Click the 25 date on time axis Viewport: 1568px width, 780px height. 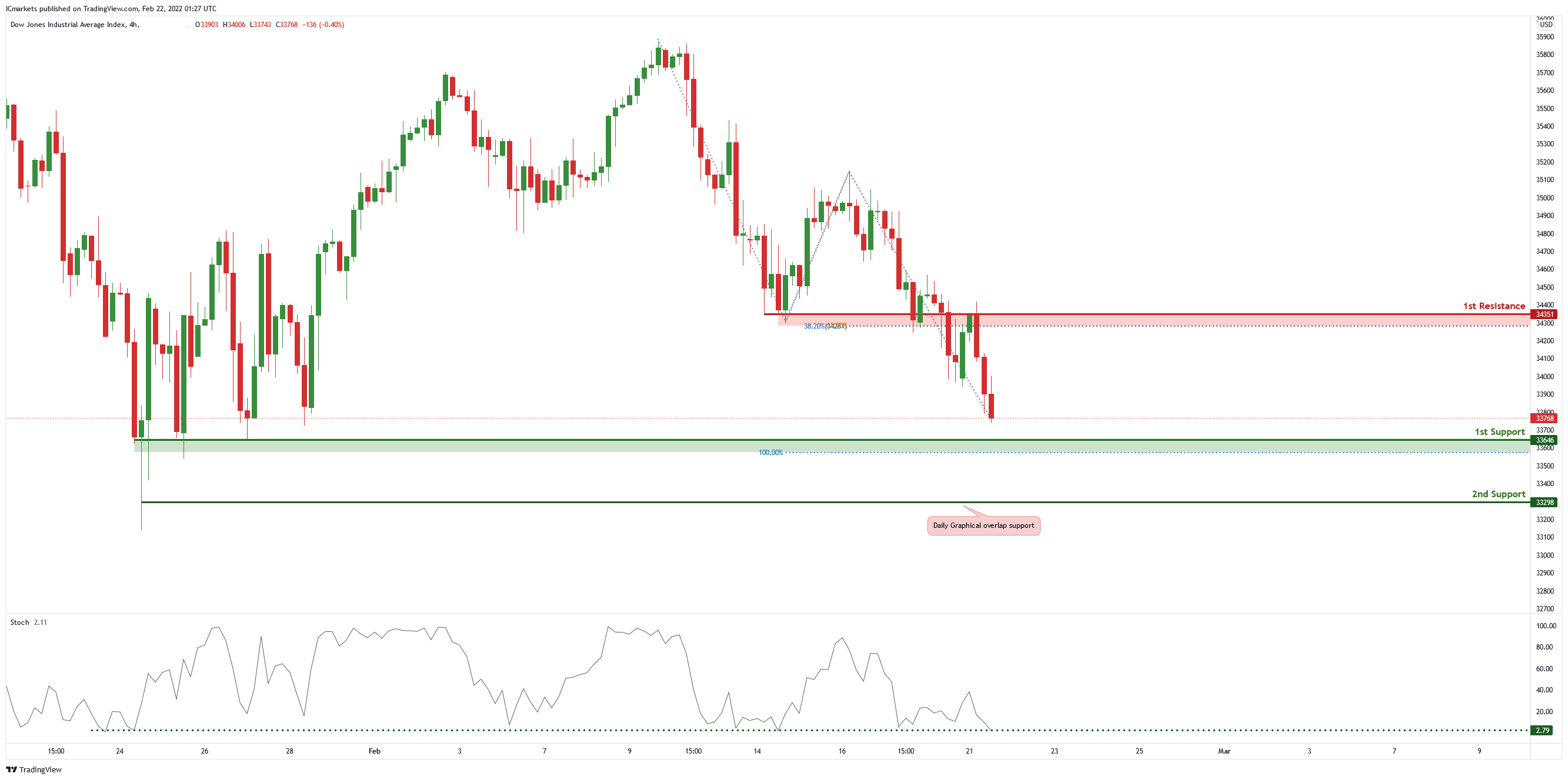click(1139, 751)
